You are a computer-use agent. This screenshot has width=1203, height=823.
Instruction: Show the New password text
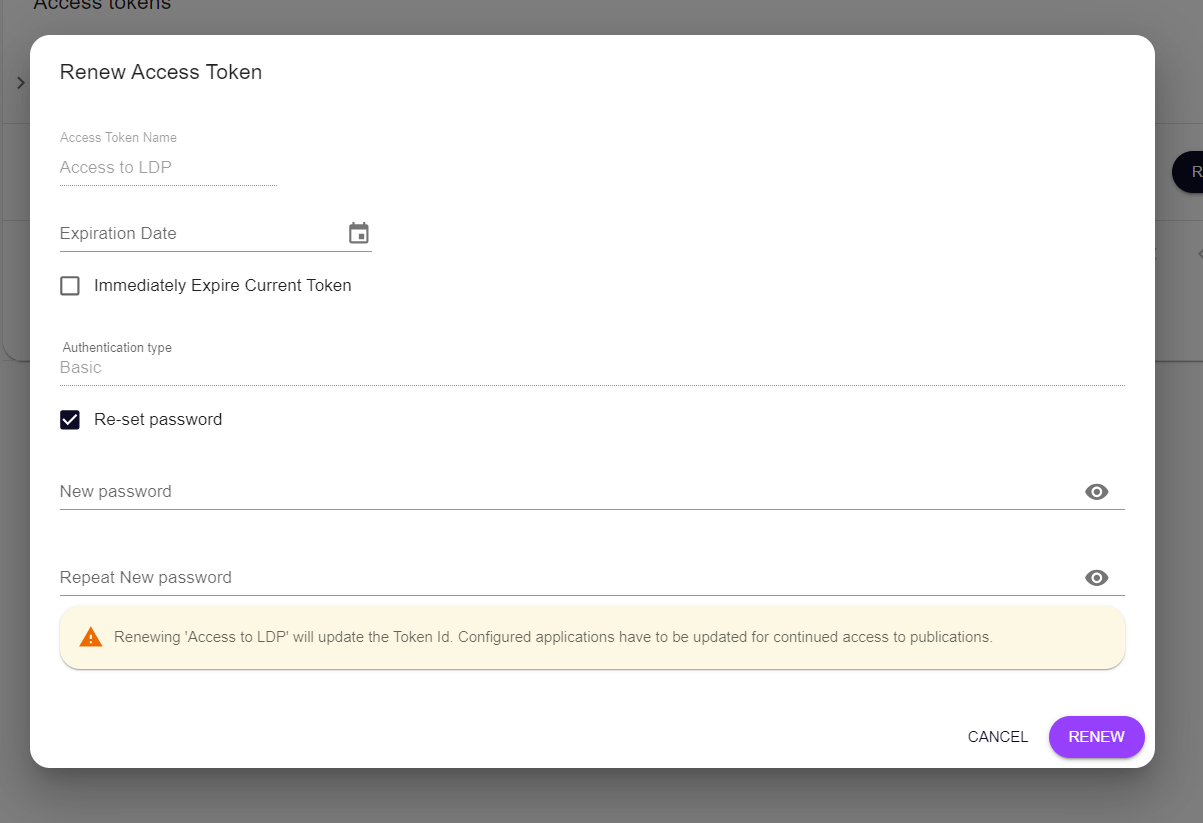pyautogui.click(x=1096, y=492)
